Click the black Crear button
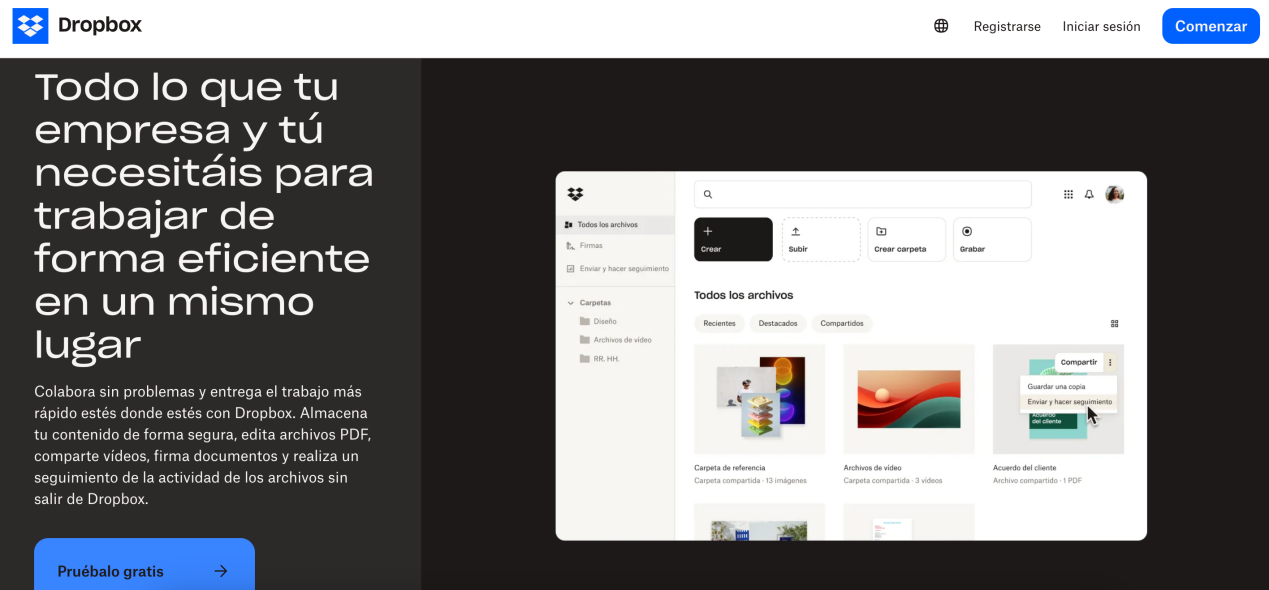1269x590 pixels. pos(733,239)
